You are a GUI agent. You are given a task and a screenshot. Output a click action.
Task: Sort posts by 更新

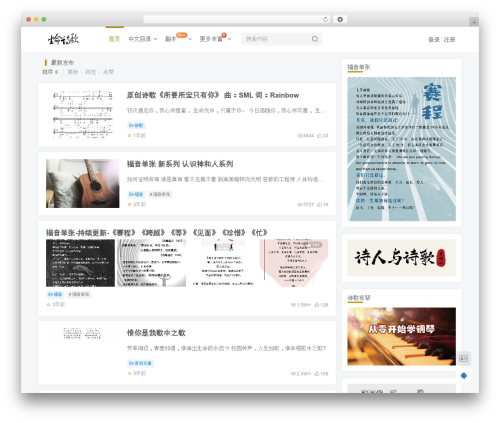tap(73, 72)
